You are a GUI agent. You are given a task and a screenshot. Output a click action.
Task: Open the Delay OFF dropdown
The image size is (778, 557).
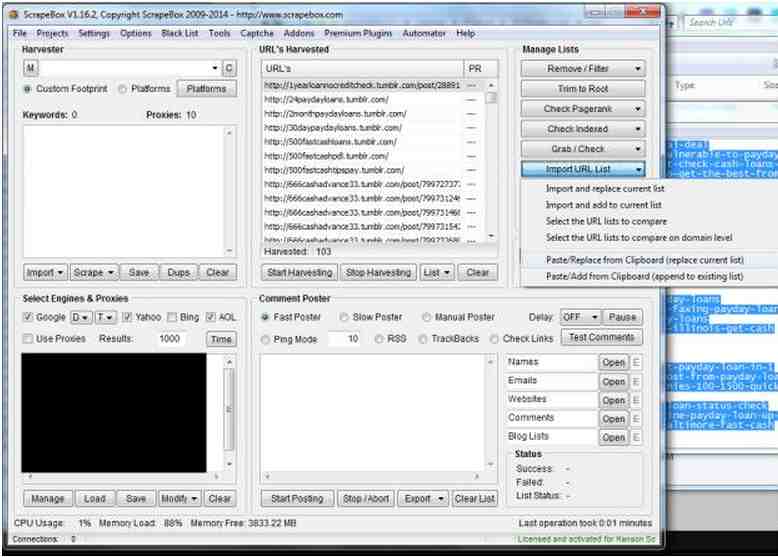[x=580, y=317]
